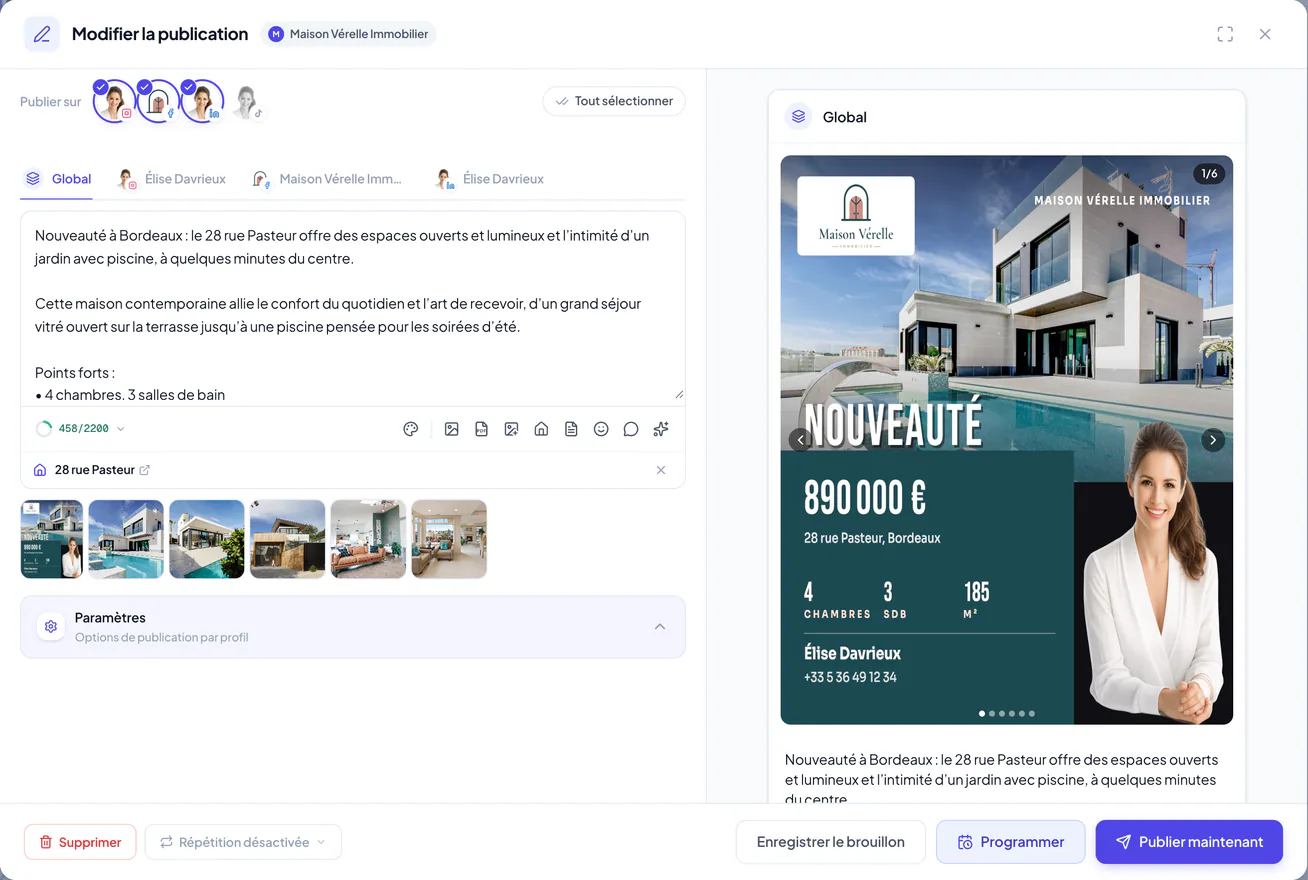
Task: Collapse the Paramètres section chevron
Action: pos(660,627)
